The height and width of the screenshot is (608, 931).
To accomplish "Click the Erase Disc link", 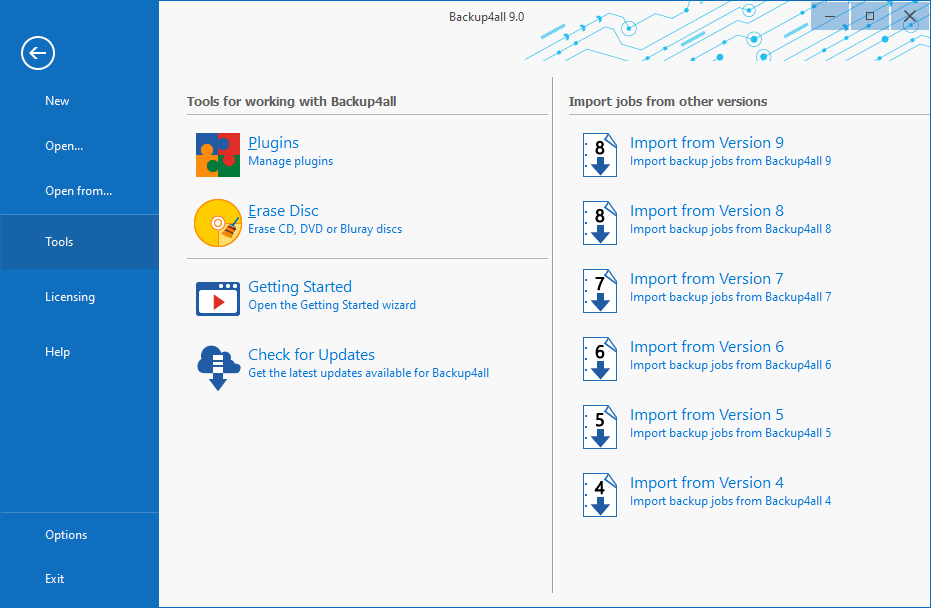I will pos(283,211).
